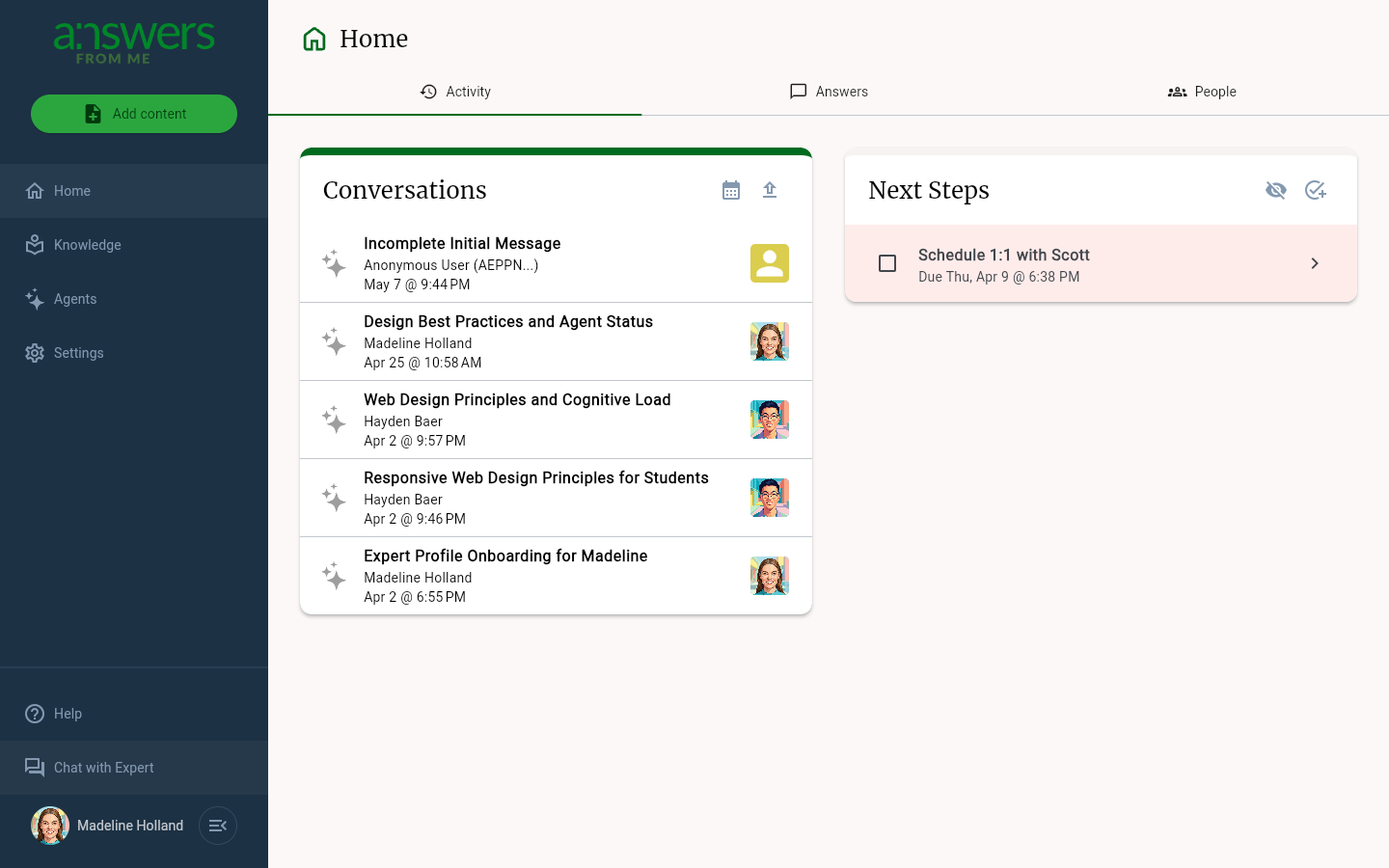
Task: Click sparkle icon beside Design Best Practices
Action: pyautogui.click(x=334, y=341)
